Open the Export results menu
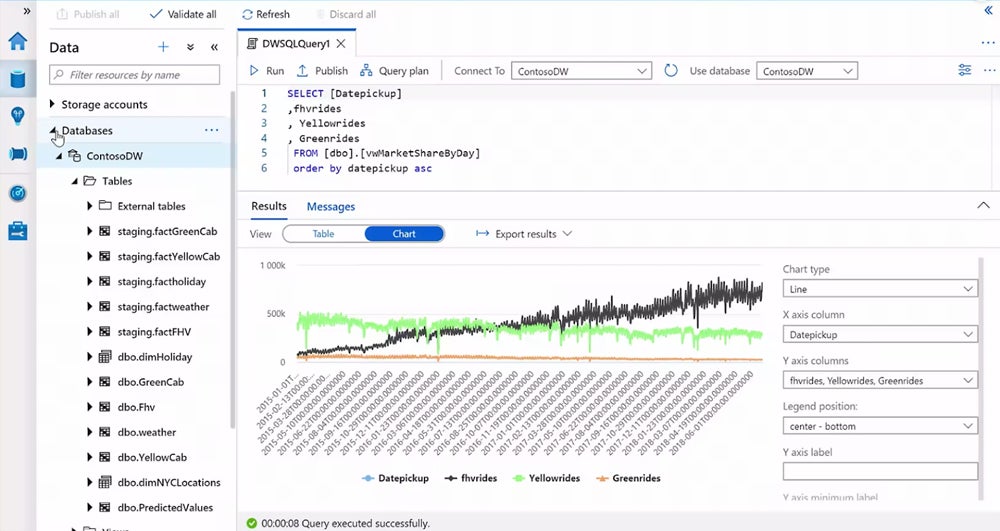Image resolution: width=1000 pixels, height=531 pixels. pos(524,234)
